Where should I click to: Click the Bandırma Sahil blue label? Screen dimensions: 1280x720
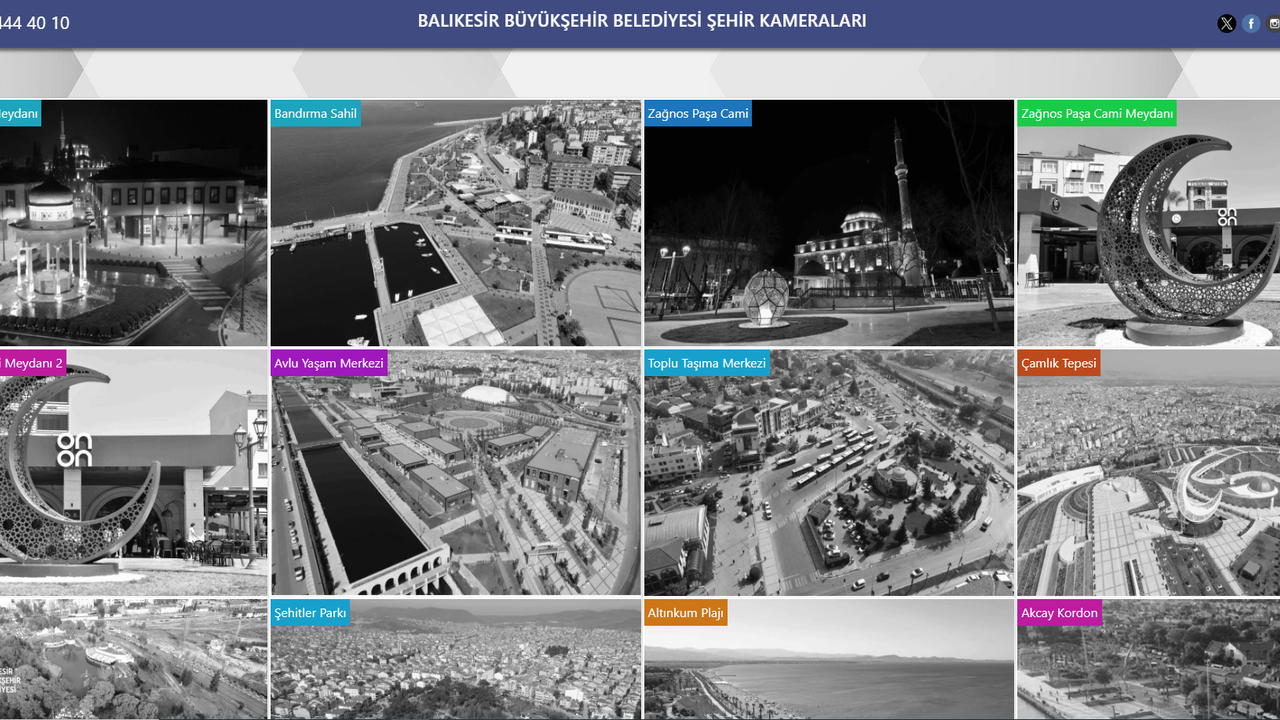tap(315, 113)
